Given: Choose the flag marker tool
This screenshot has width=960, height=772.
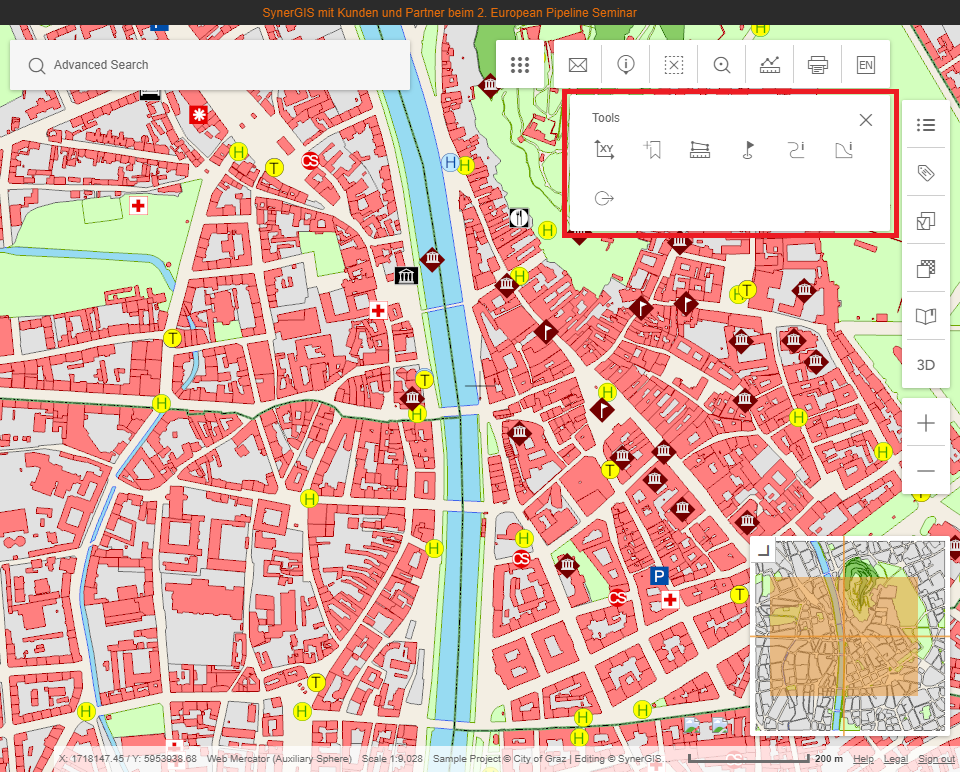Looking at the screenshot, I should [747, 150].
